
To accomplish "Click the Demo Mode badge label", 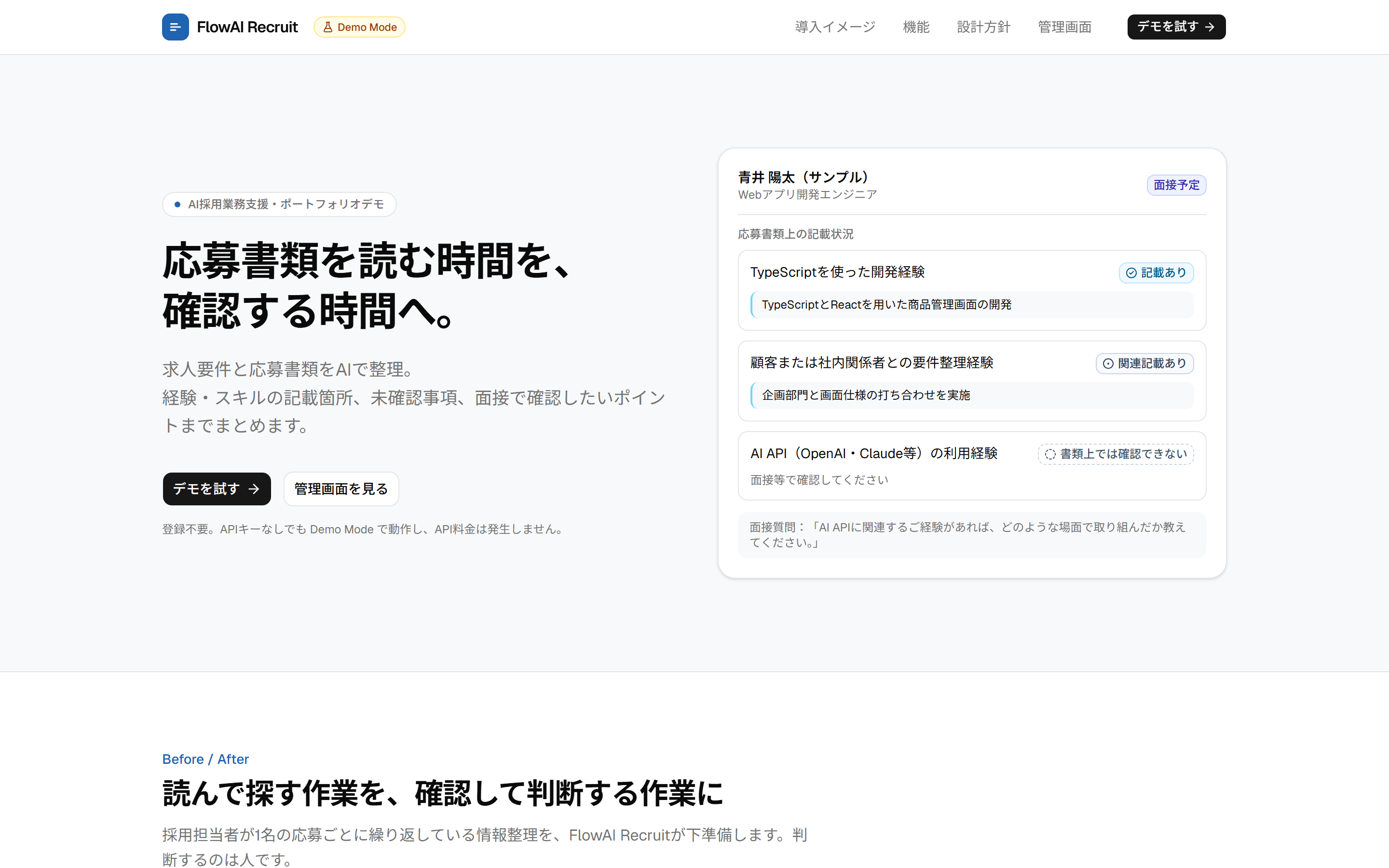I will tap(367, 27).
